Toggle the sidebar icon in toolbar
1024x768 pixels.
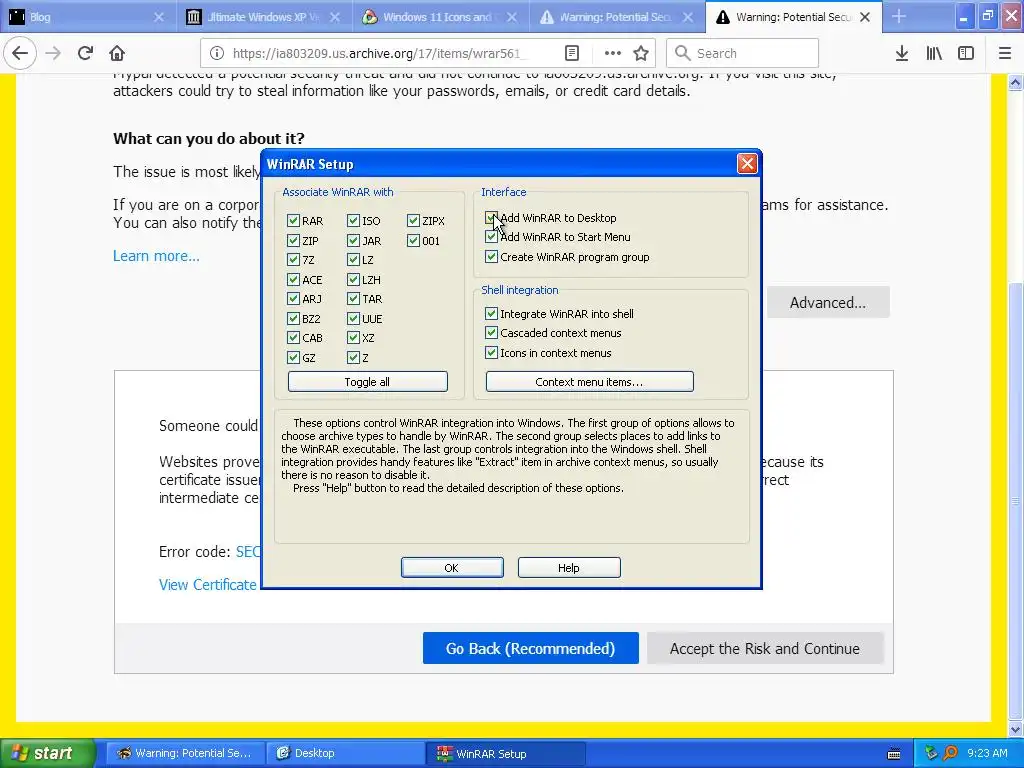(x=966, y=53)
